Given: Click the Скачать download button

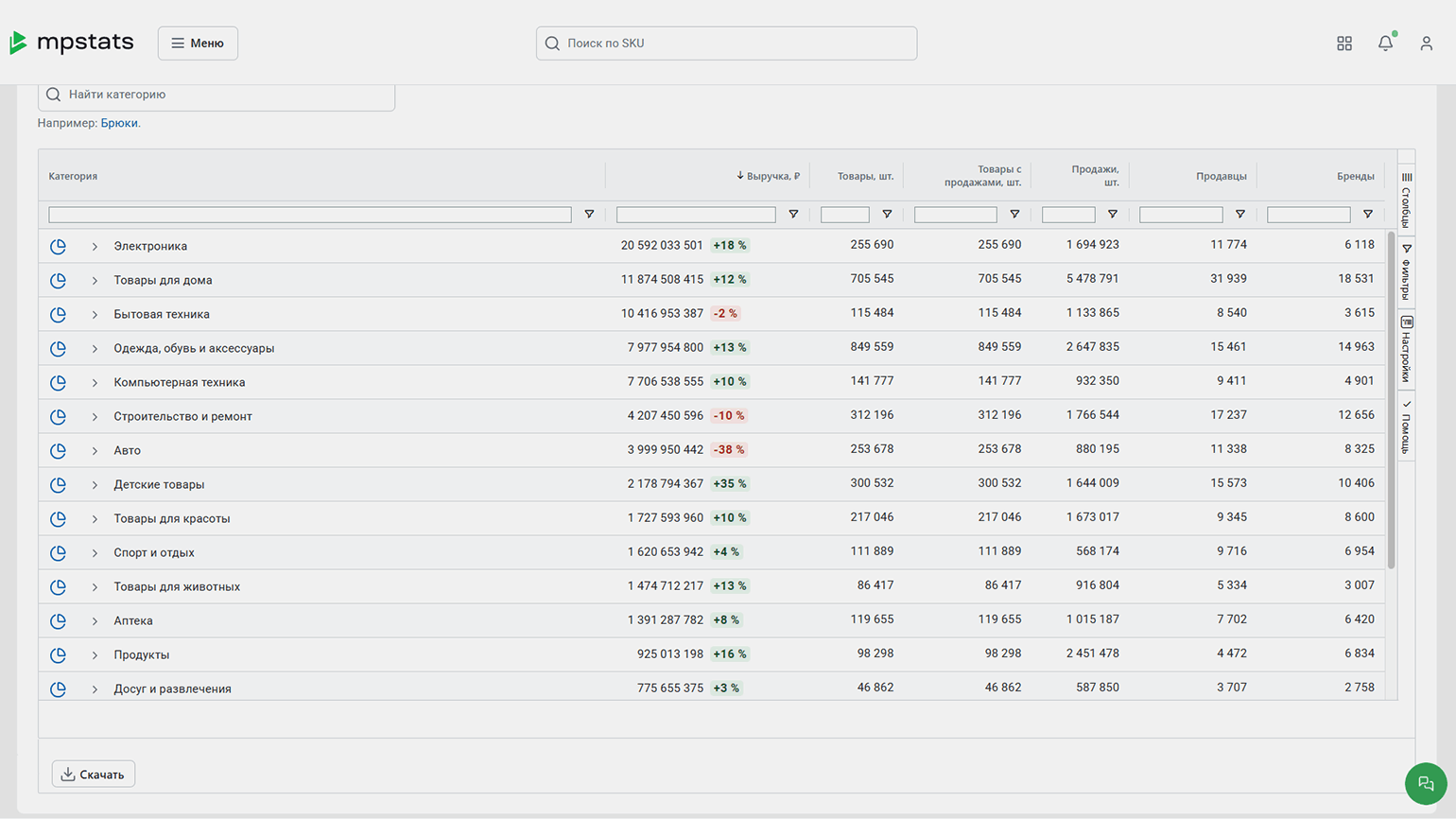Looking at the screenshot, I should point(94,774).
